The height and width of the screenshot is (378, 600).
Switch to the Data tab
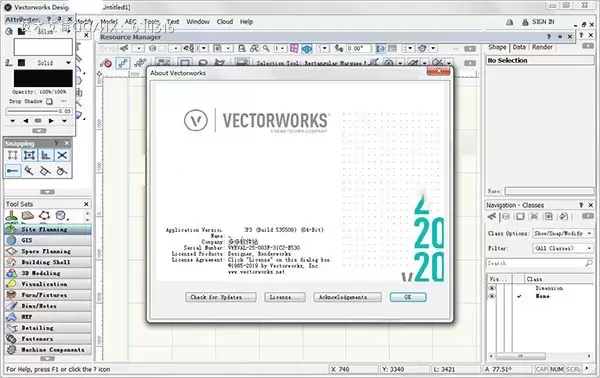click(x=519, y=47)
